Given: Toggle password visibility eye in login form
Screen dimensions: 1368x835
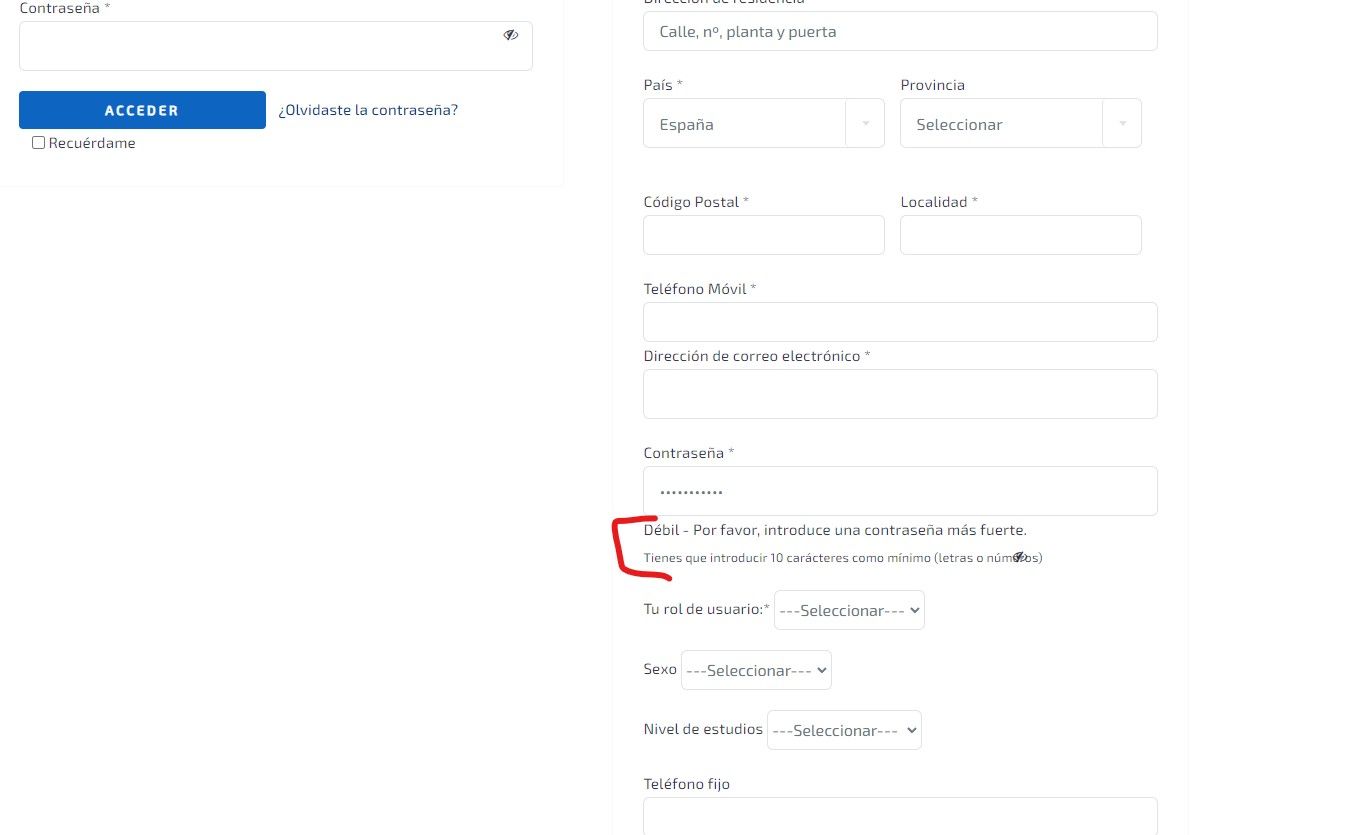Looking at the screenshot, I should click(x=510, y=34).
